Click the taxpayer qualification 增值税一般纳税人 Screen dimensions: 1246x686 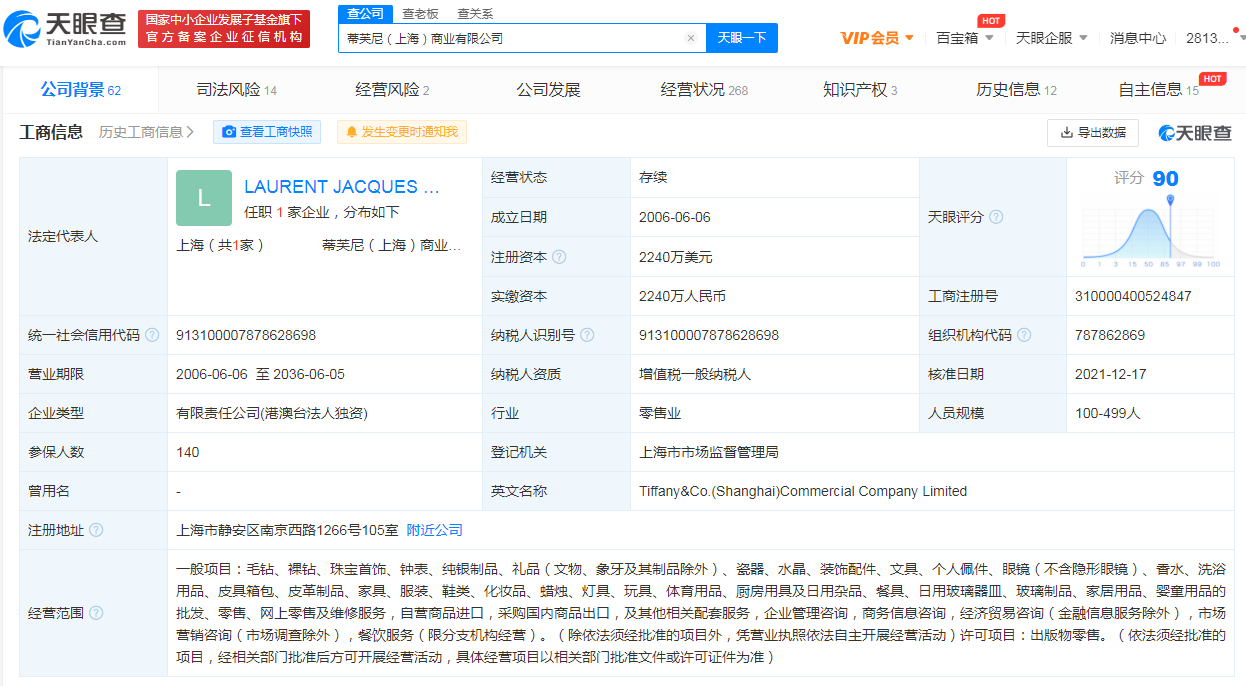pyautogui.click(x=695, y=374)
